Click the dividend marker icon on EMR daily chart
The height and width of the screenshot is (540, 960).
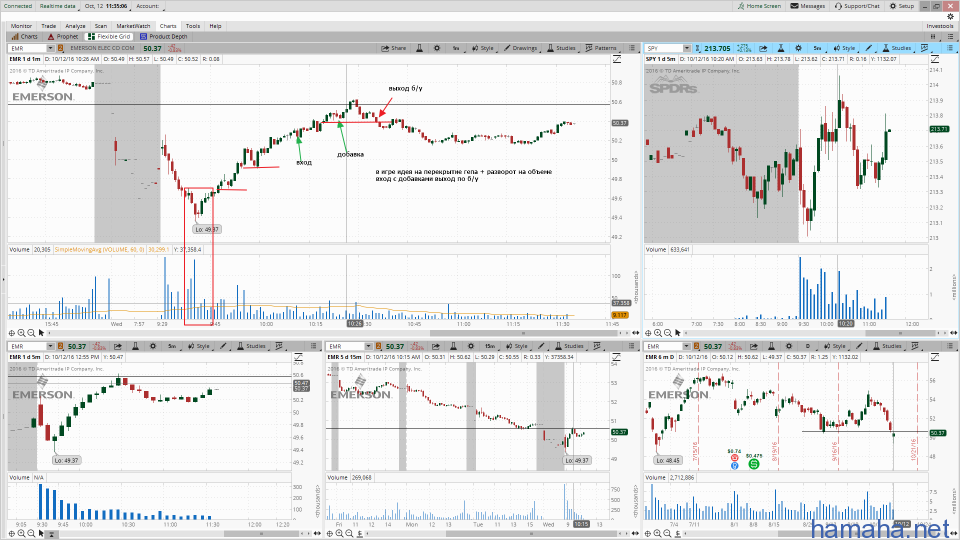coord(754,464)
